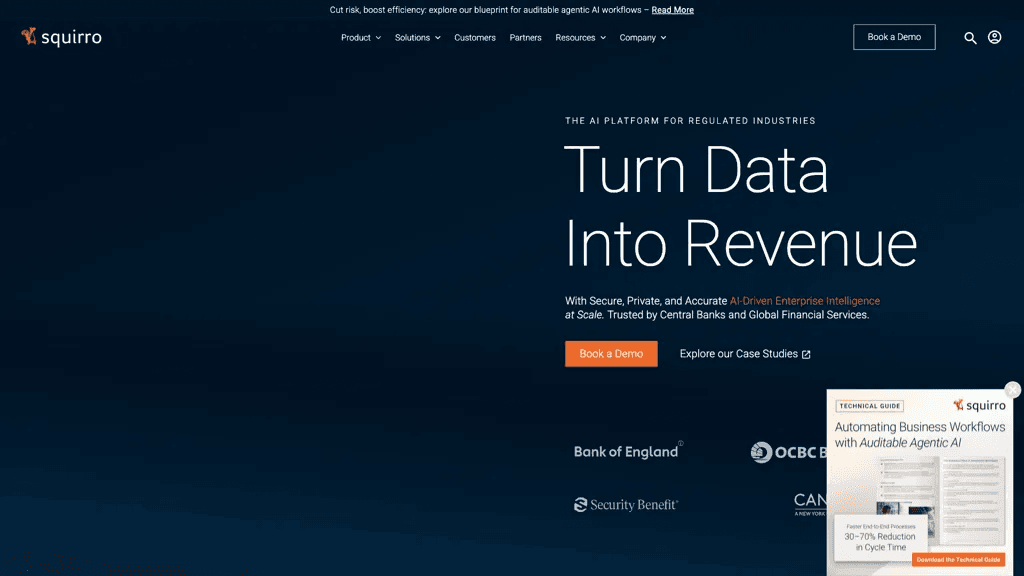Open the search icon in header
The height and width of the screenshot is (576, 1024).
click(x=970, y=38)
